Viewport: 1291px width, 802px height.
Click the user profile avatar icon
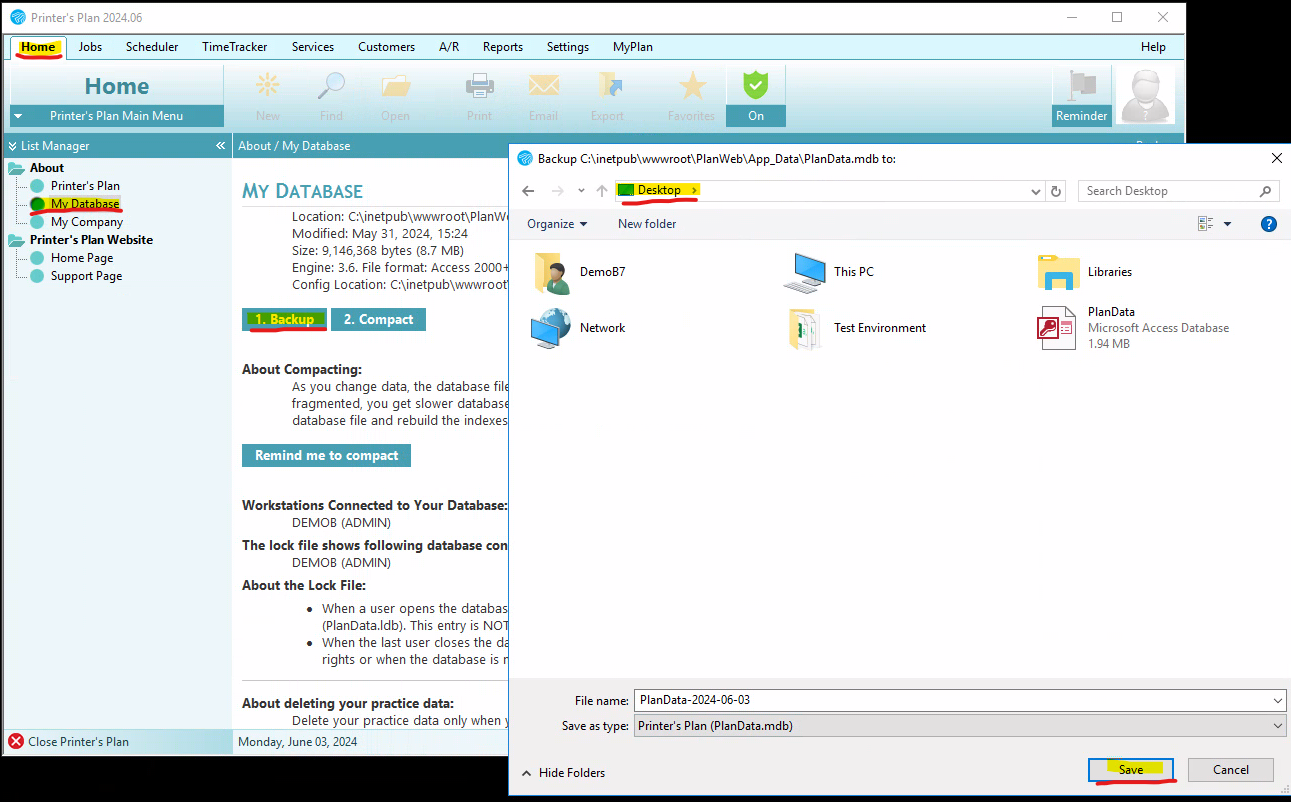tap(1145, 96)
